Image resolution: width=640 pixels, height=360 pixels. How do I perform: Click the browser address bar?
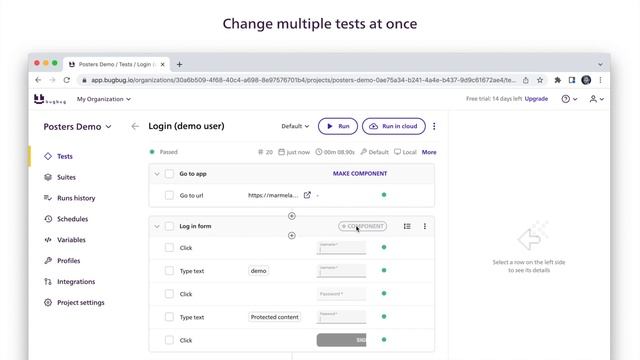303,80
